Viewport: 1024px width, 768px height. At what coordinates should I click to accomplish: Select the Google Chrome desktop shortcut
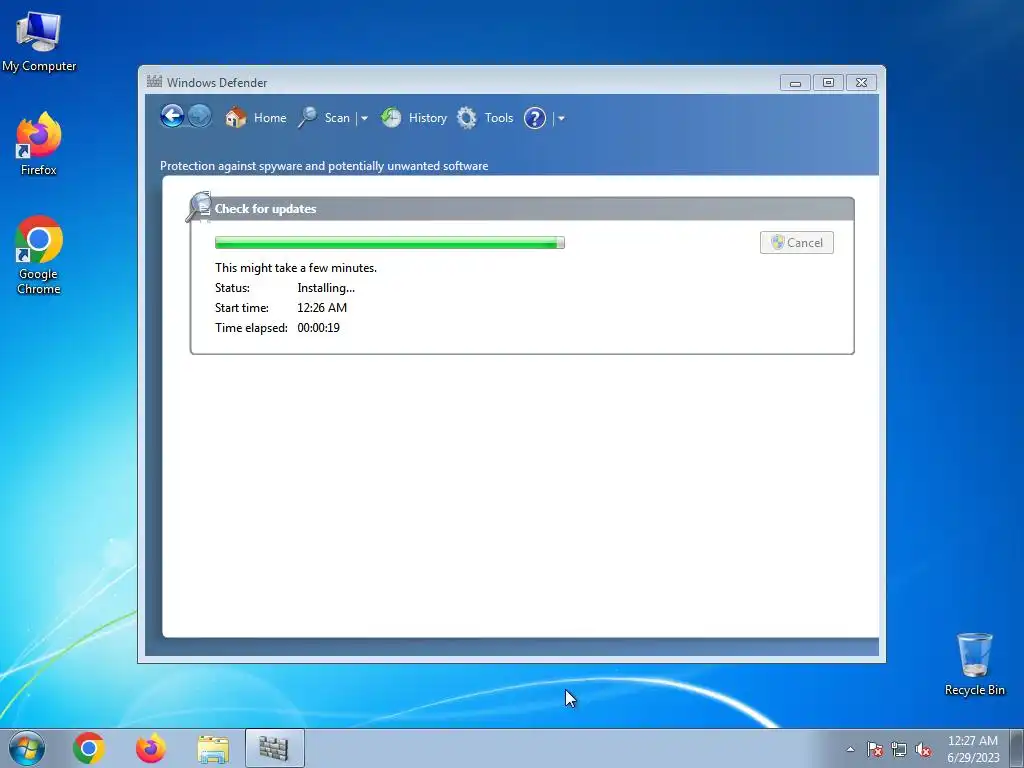tap(39, 255)
